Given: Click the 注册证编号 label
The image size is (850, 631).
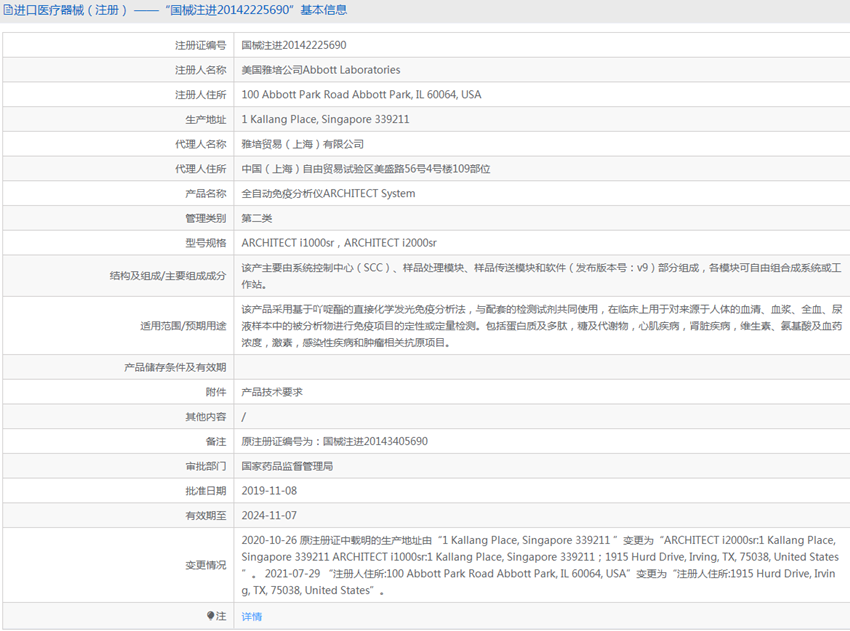Looking at the screenshot, I should (x=201, y=45).
